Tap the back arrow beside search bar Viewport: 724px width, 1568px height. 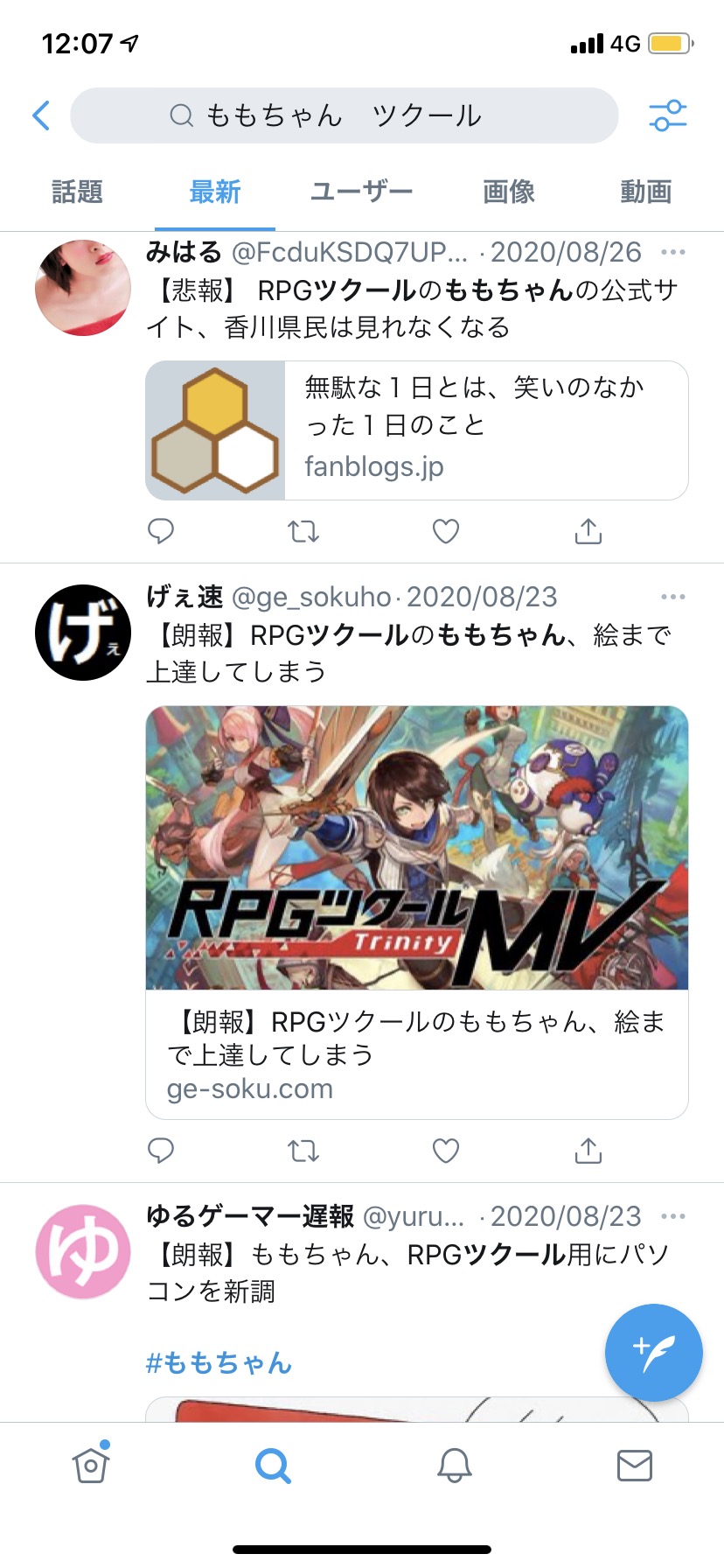(41, 115)
